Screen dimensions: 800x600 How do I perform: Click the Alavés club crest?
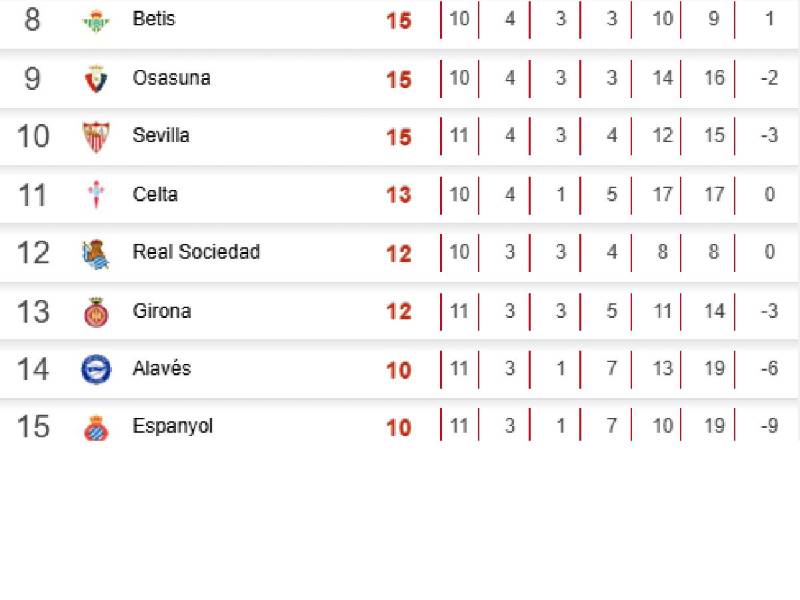[x=96, y=370]
